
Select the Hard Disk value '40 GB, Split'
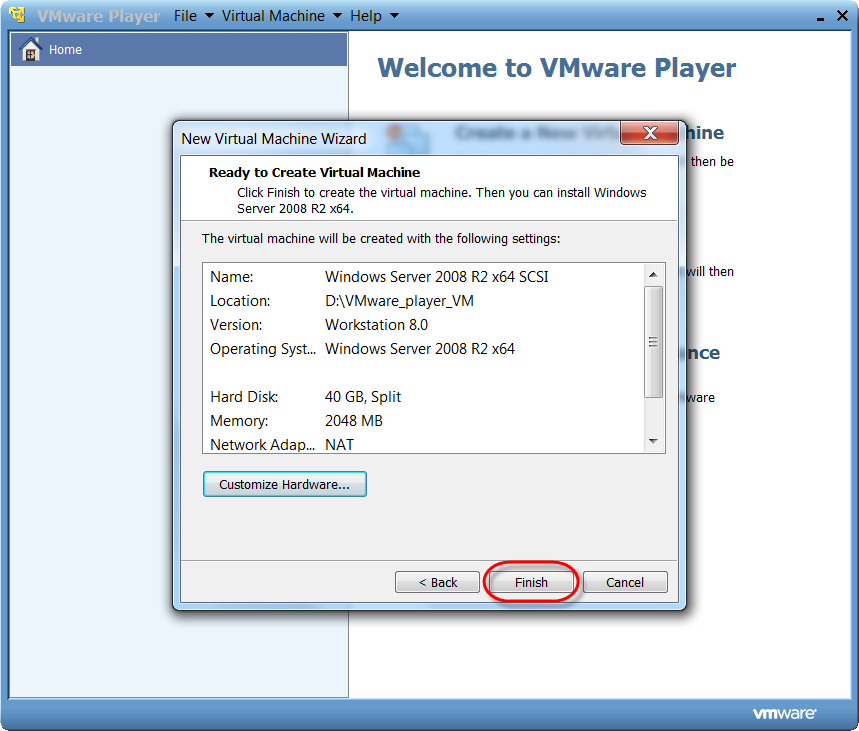click(363, 397)
